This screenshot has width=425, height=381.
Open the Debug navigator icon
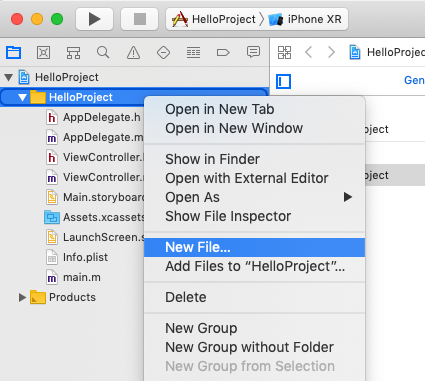pyautogui.click(x=193, y=52)
